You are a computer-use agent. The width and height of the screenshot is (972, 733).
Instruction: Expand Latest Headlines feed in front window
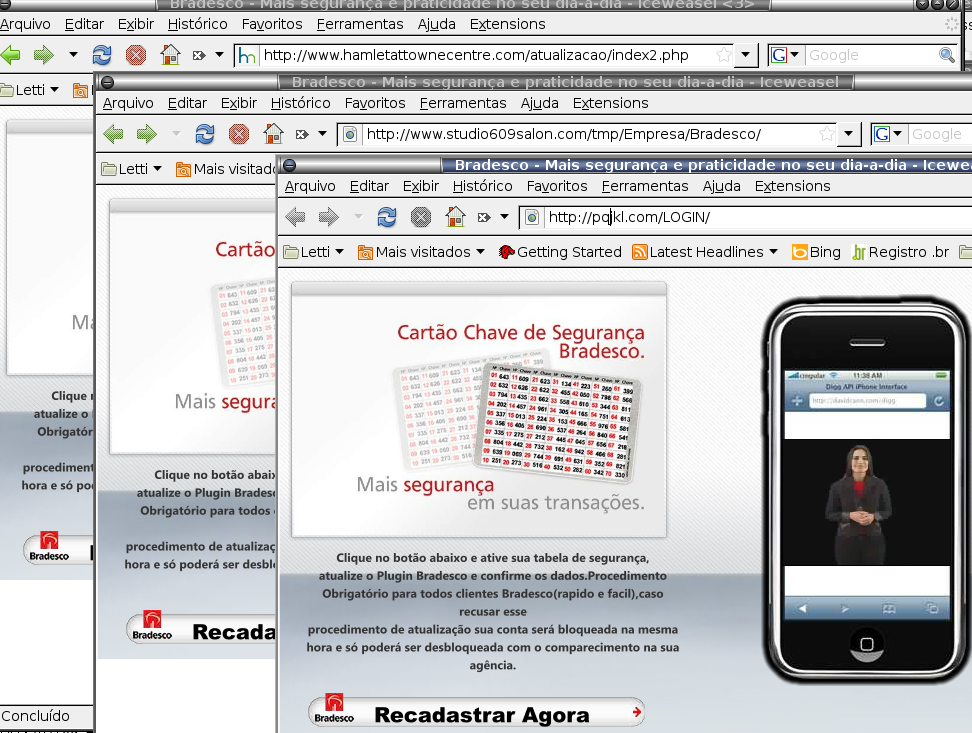(705, 252)
